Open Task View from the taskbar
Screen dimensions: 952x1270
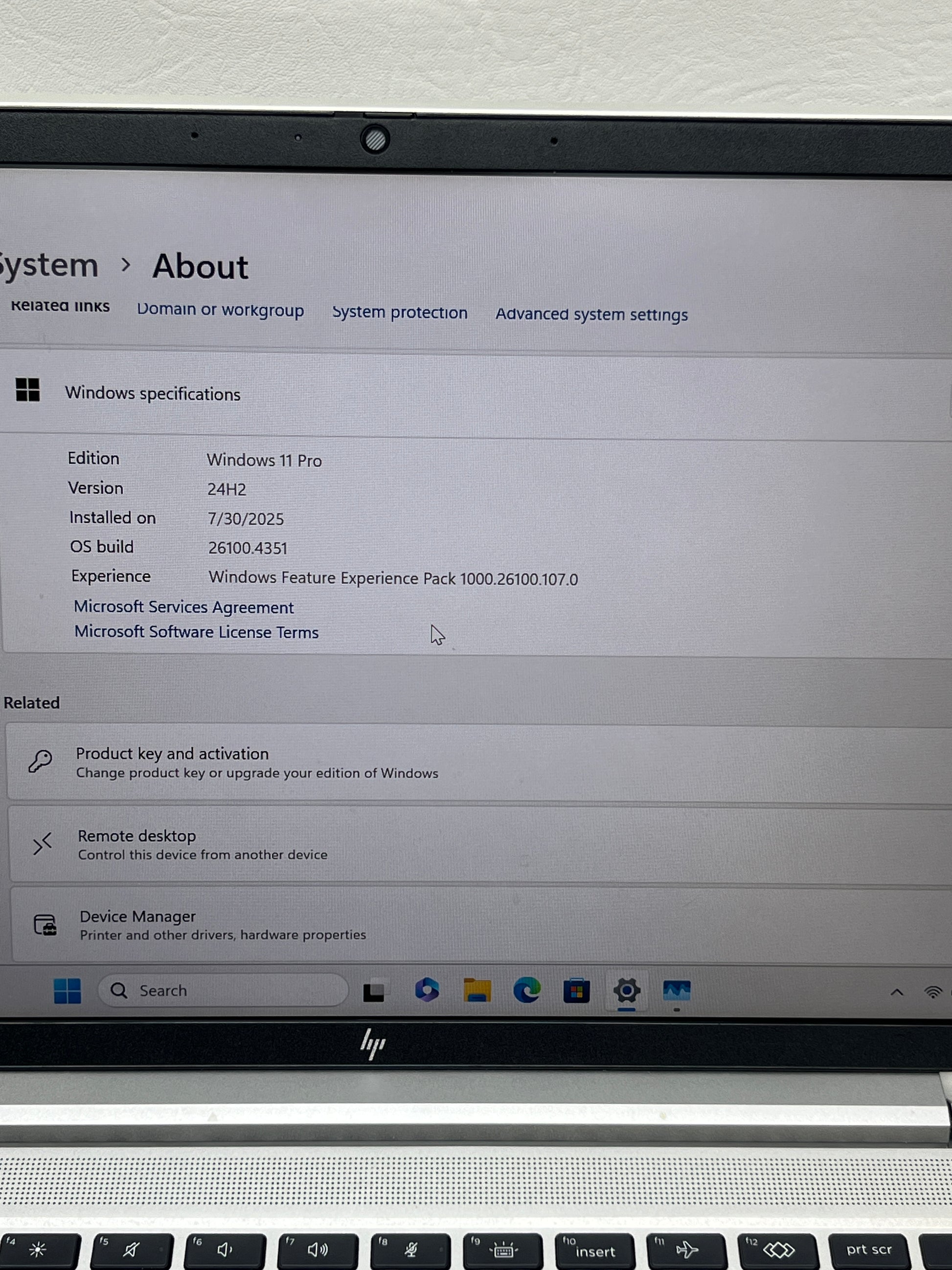point(375,991)
